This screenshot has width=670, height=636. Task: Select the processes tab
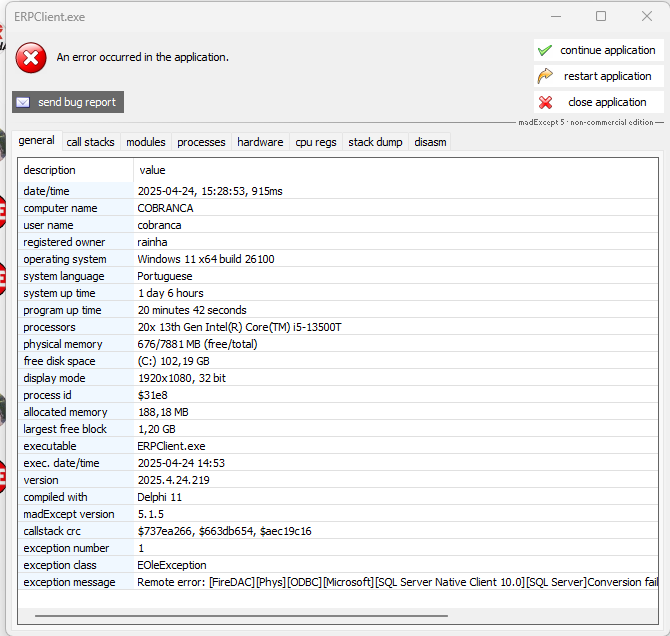pyautogui.click(x=201, y=142)
